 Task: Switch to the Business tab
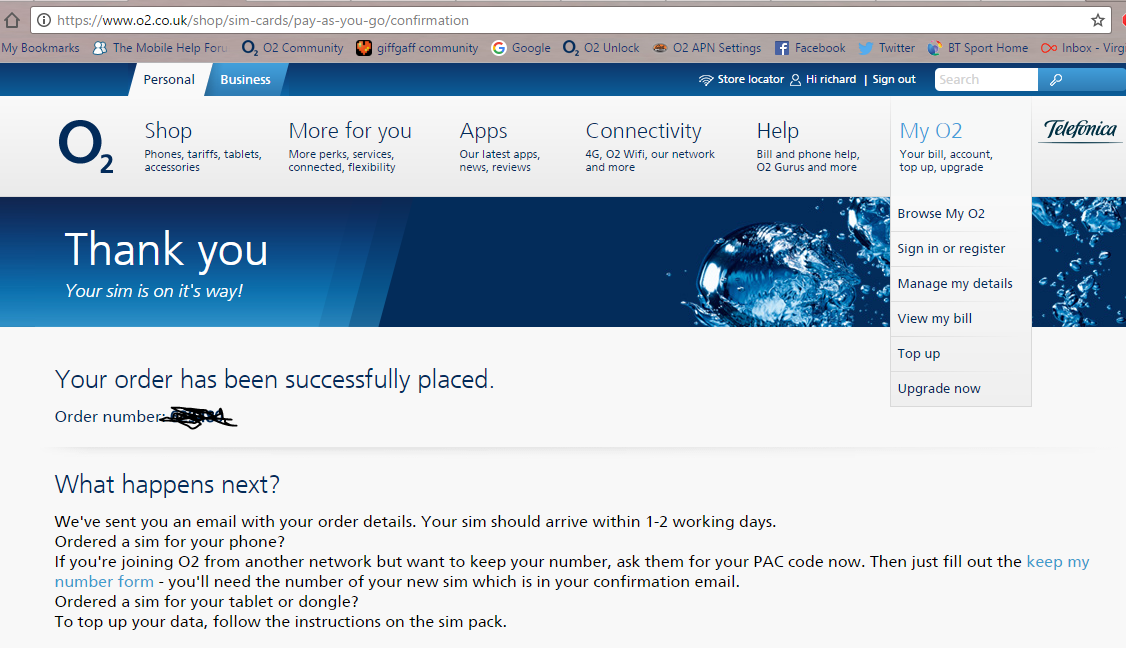pyautogui.click(x=245, y=80)
